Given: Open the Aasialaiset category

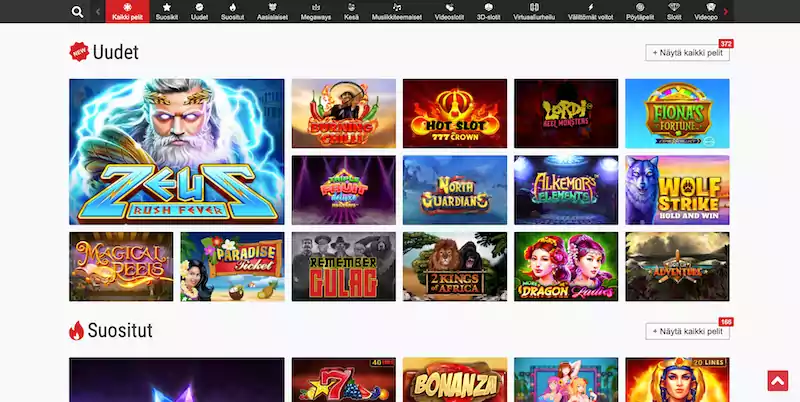Looking at the screenshot, I should point(272,11).
